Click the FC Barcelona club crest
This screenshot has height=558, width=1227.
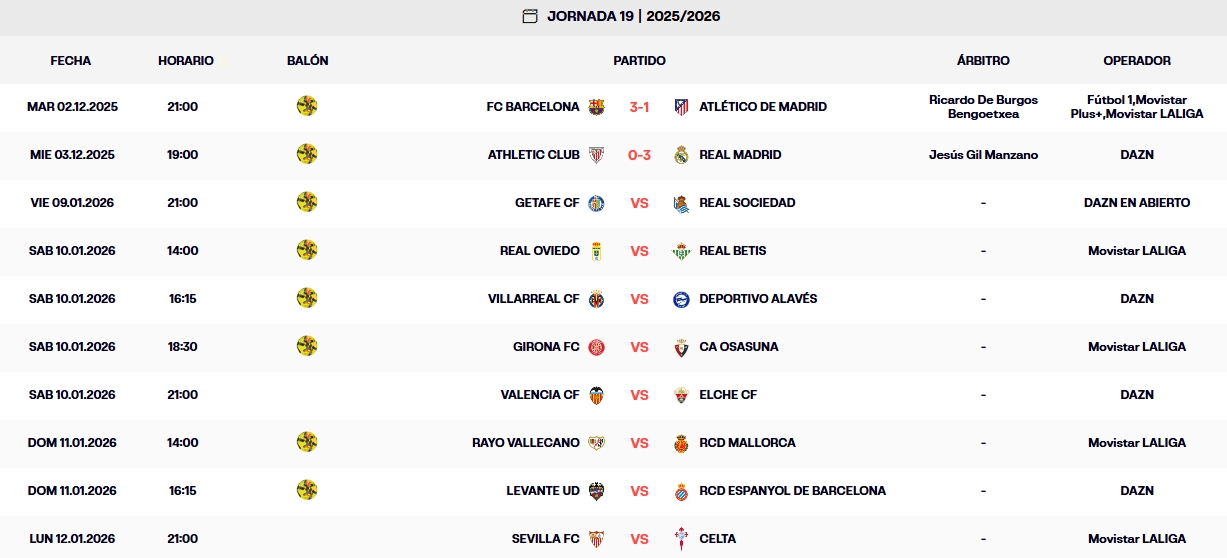coord(597,107)
